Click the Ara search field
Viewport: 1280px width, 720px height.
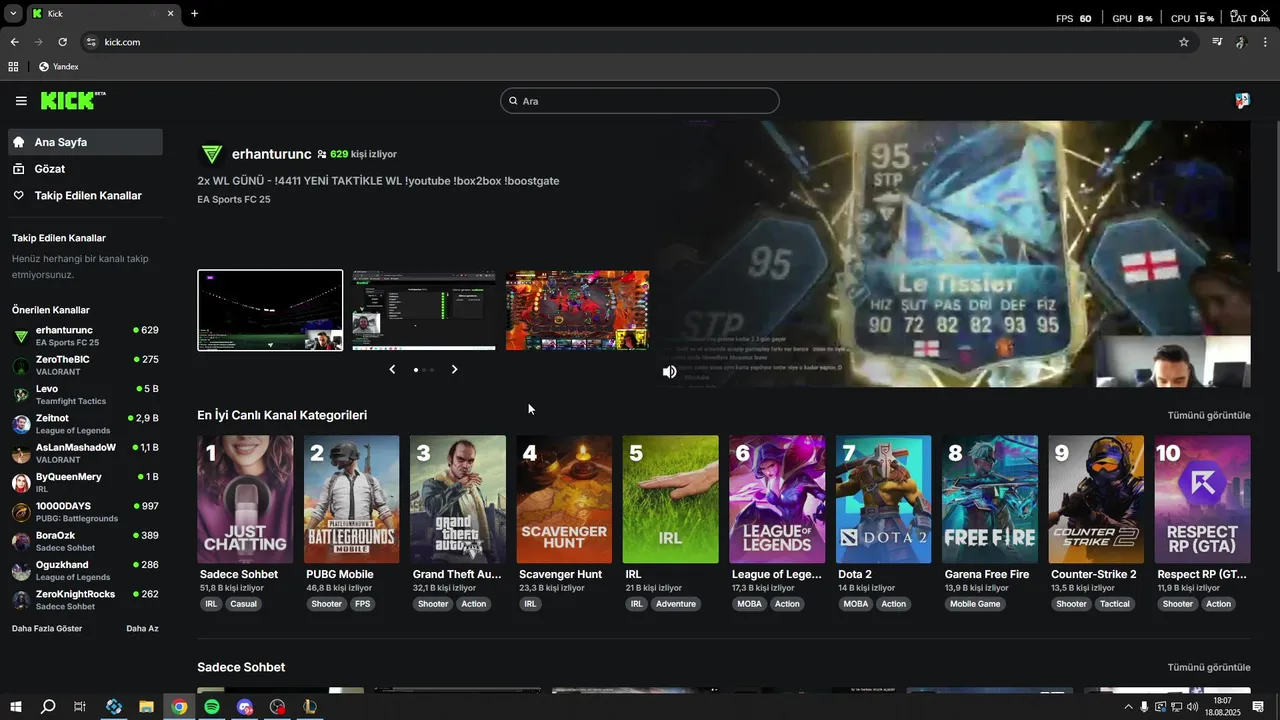click(640, 101)
